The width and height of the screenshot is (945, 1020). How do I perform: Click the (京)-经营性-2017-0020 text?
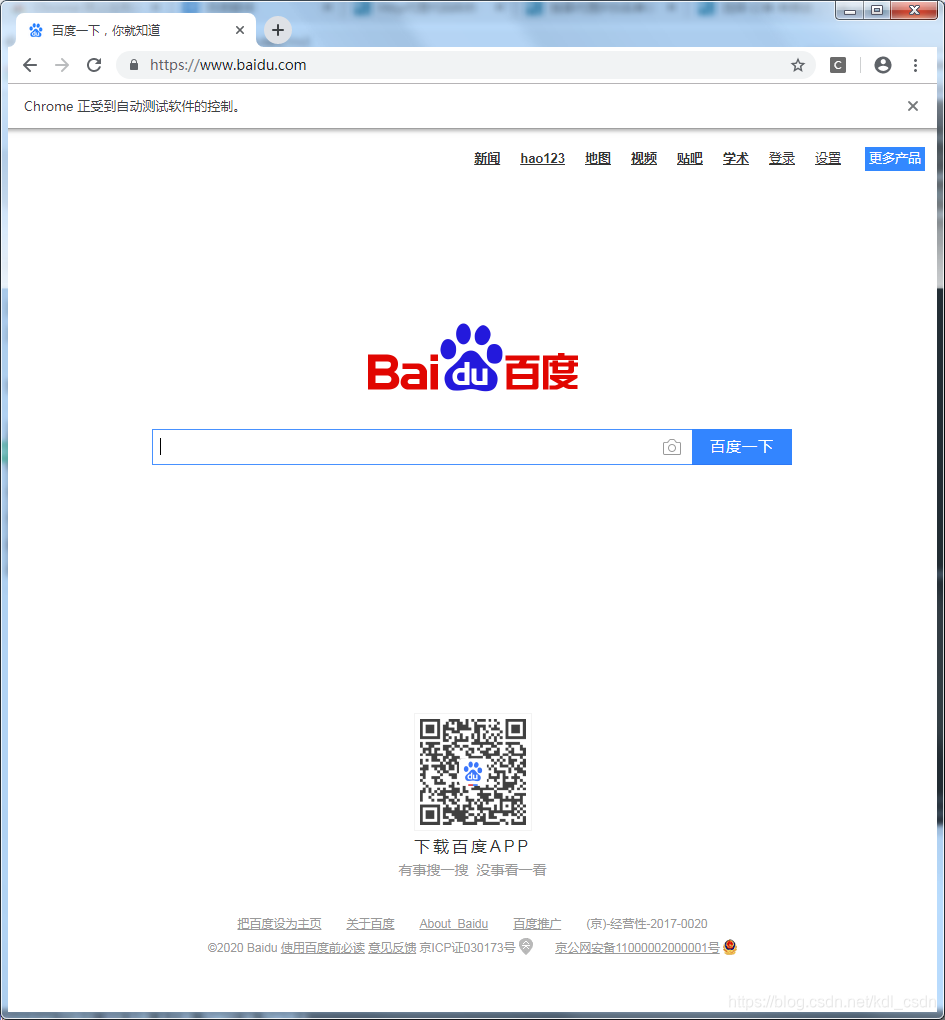[x=647, y=924]
